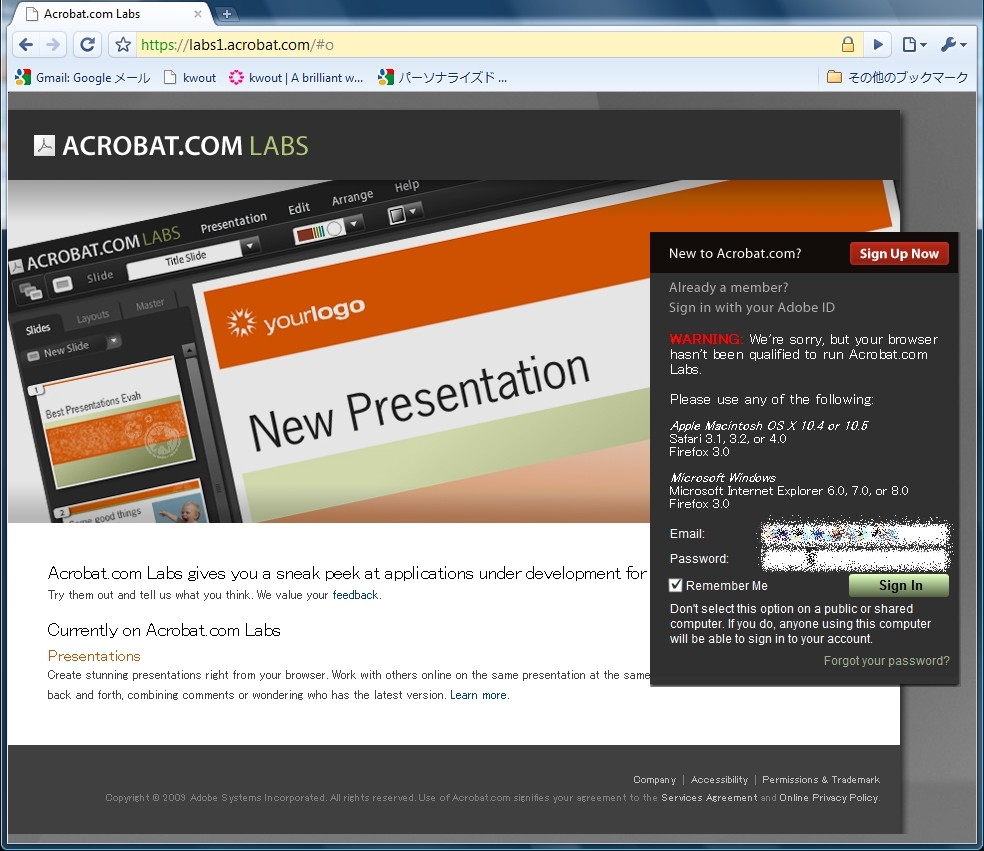Screen dimensions: 984x851
Task: Click into the Password field
Action: coord(855,559)
